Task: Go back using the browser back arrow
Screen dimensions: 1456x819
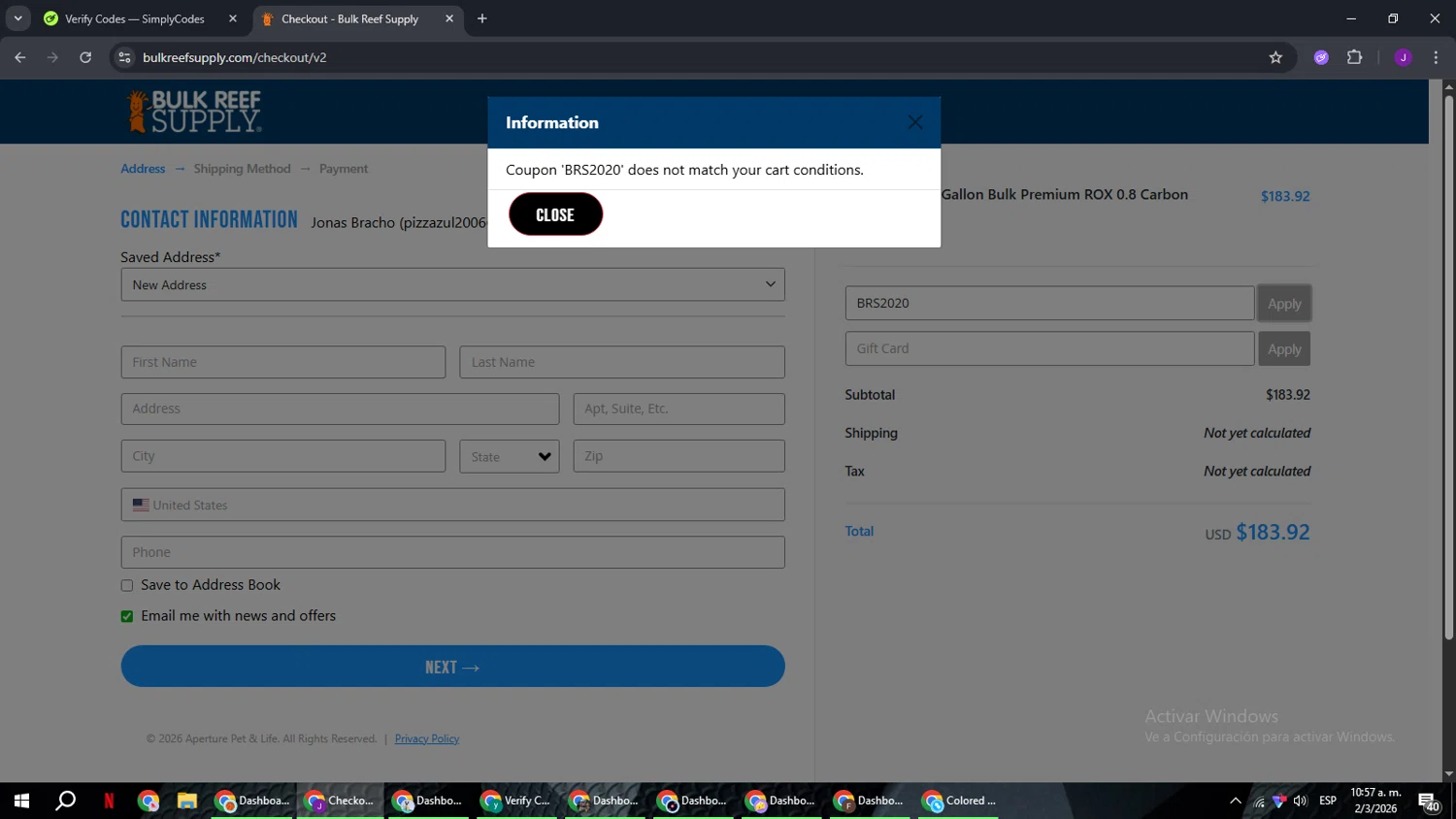Action: pos(20,57)
